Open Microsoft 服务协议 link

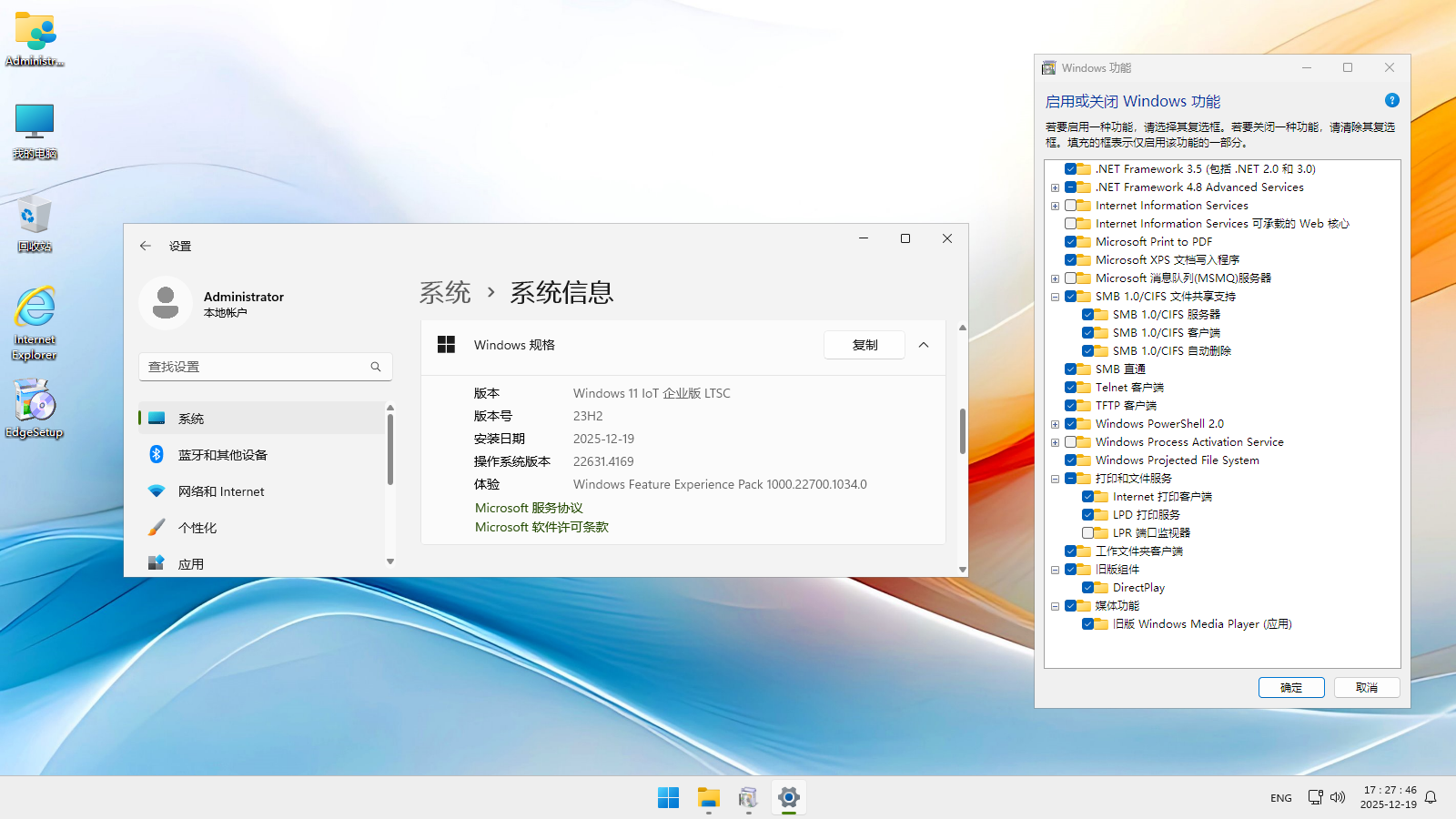[529, 508]
